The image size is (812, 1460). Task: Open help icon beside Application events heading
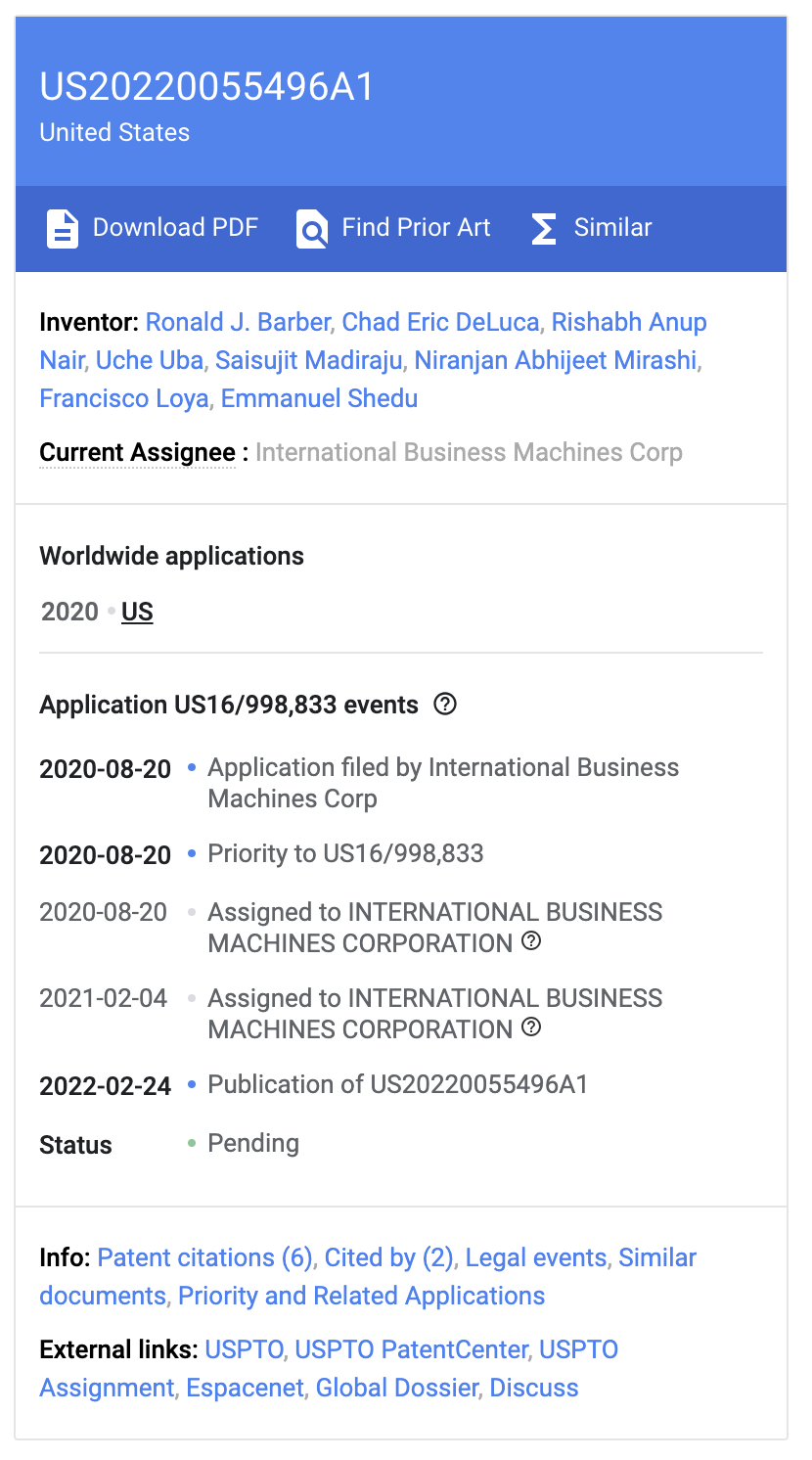[x=445, y=705]
